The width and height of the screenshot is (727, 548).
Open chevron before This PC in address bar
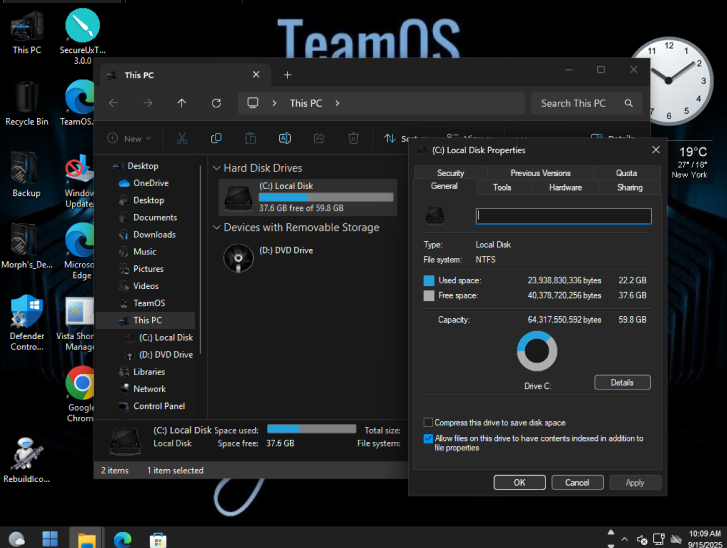(x=274, y=103)
